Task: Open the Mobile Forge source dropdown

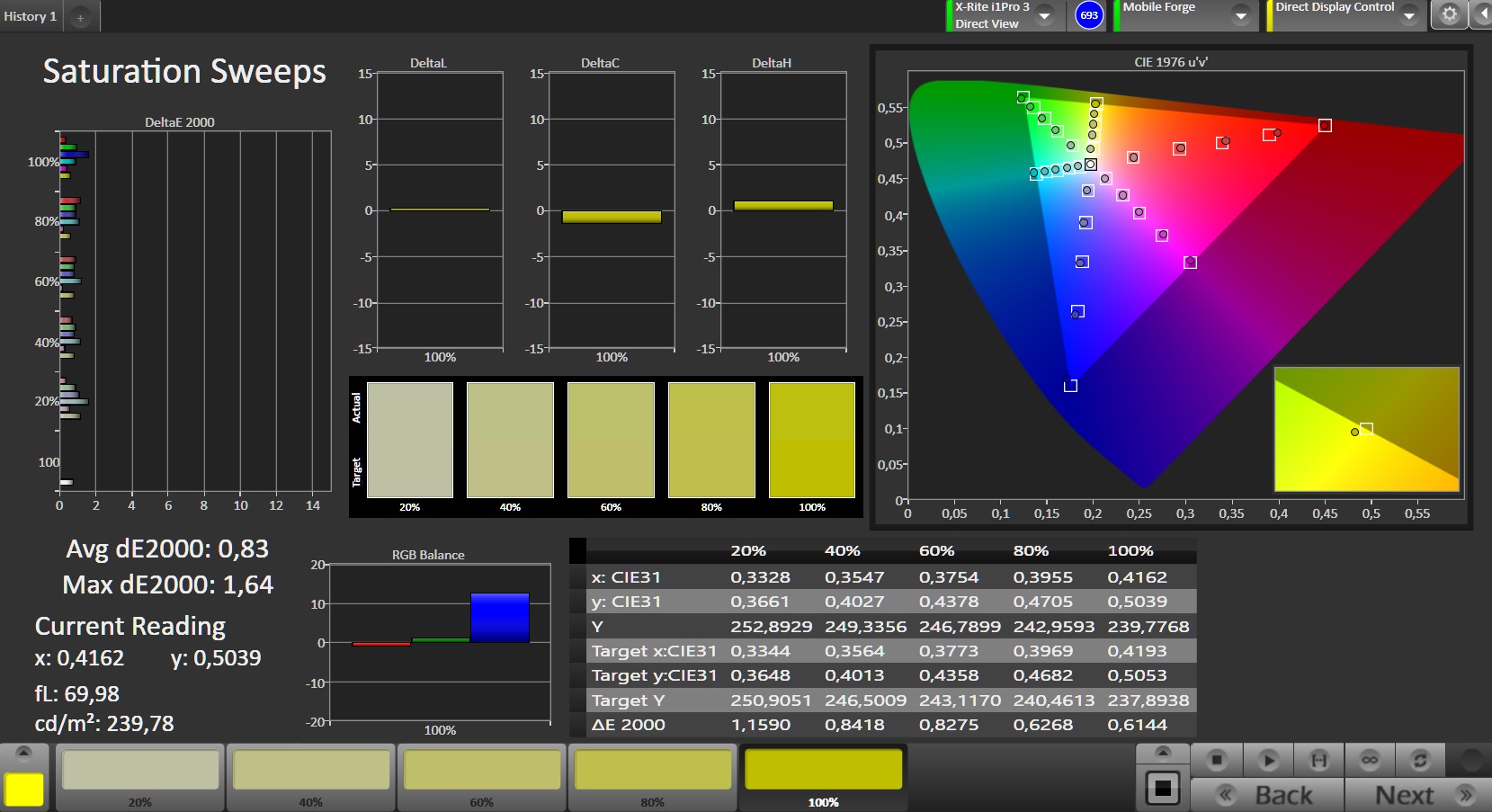Action: pos(1241,16)
